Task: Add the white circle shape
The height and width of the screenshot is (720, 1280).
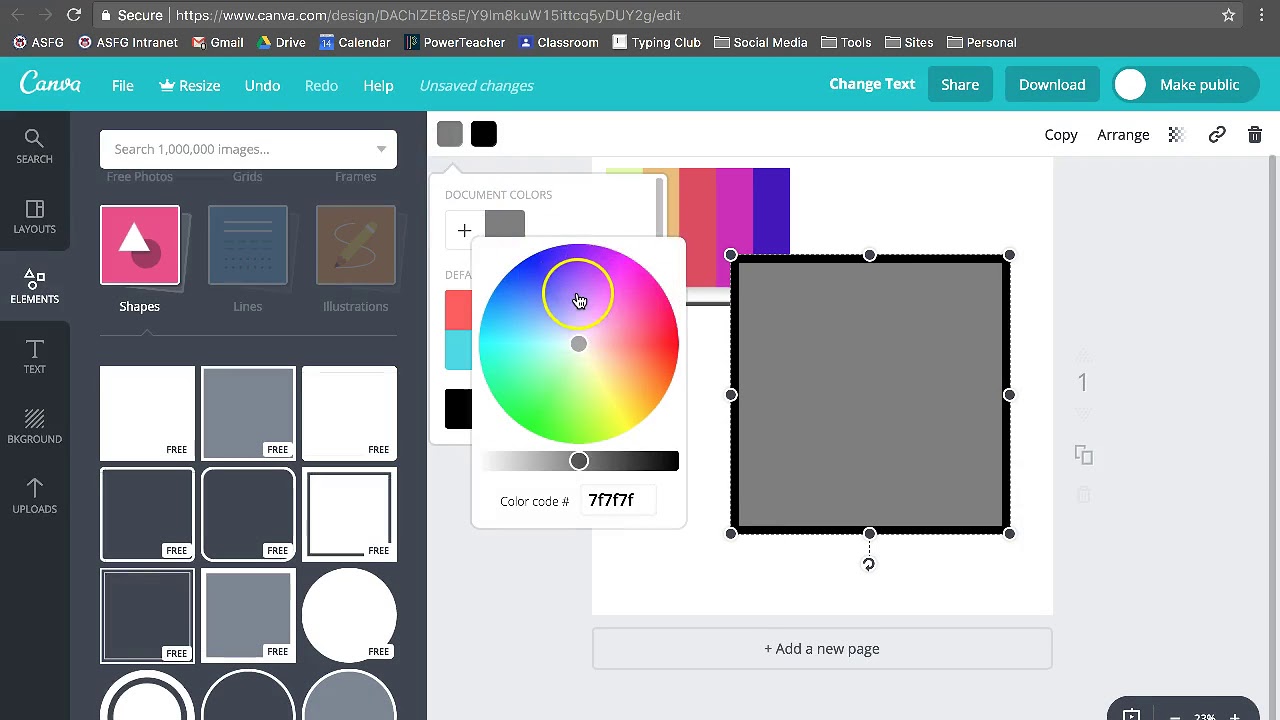Action: point(349,614)
